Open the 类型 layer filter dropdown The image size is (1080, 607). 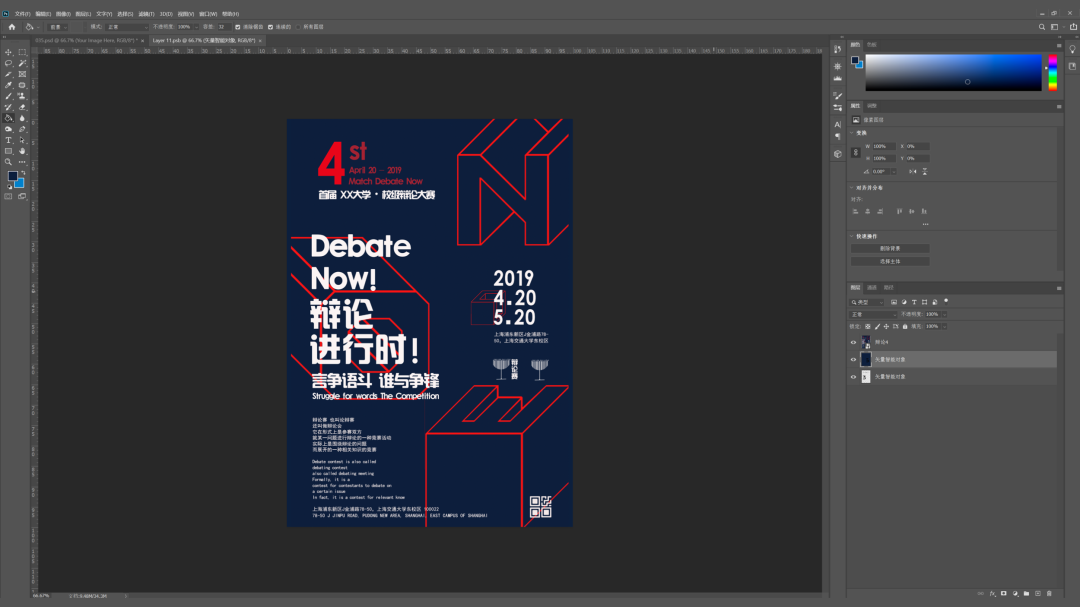pos(867,301)
